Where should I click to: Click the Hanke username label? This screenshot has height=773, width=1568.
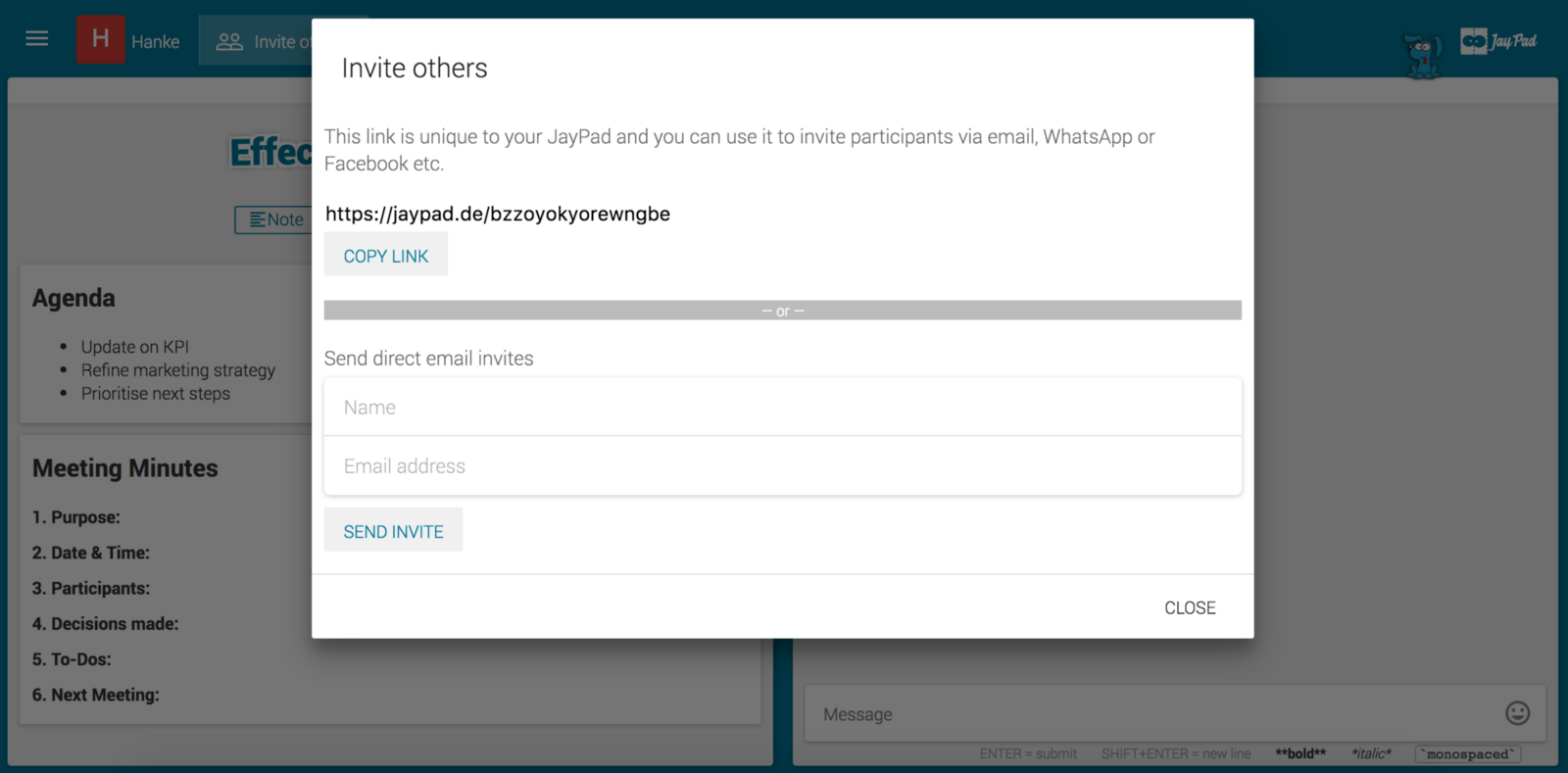pyautogui.click(x=156, y=42)
